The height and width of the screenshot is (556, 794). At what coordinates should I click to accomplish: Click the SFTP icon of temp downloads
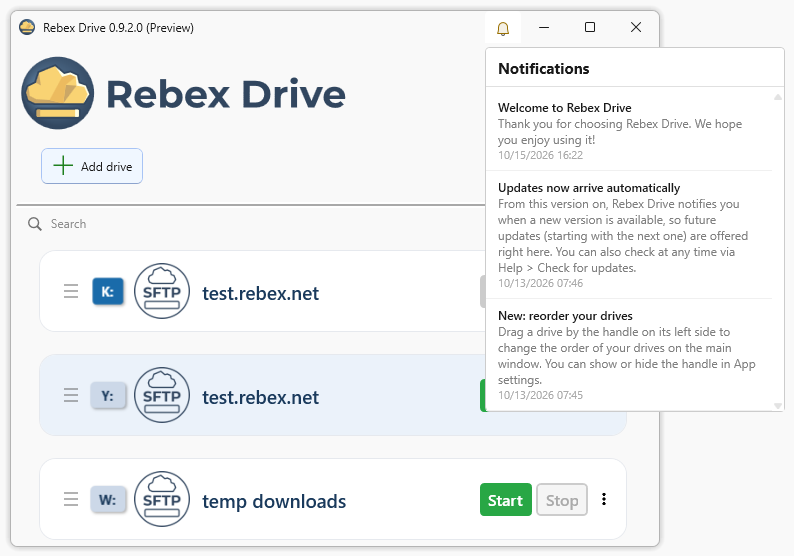[162, 499]
